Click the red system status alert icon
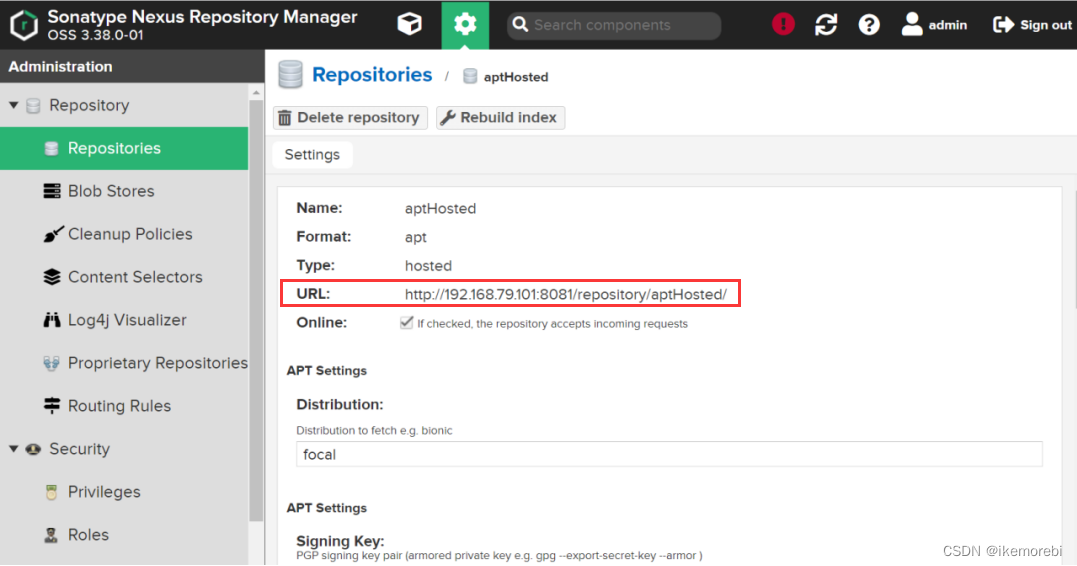This screenshot has height=566, width=1077. tap(783, 24)
